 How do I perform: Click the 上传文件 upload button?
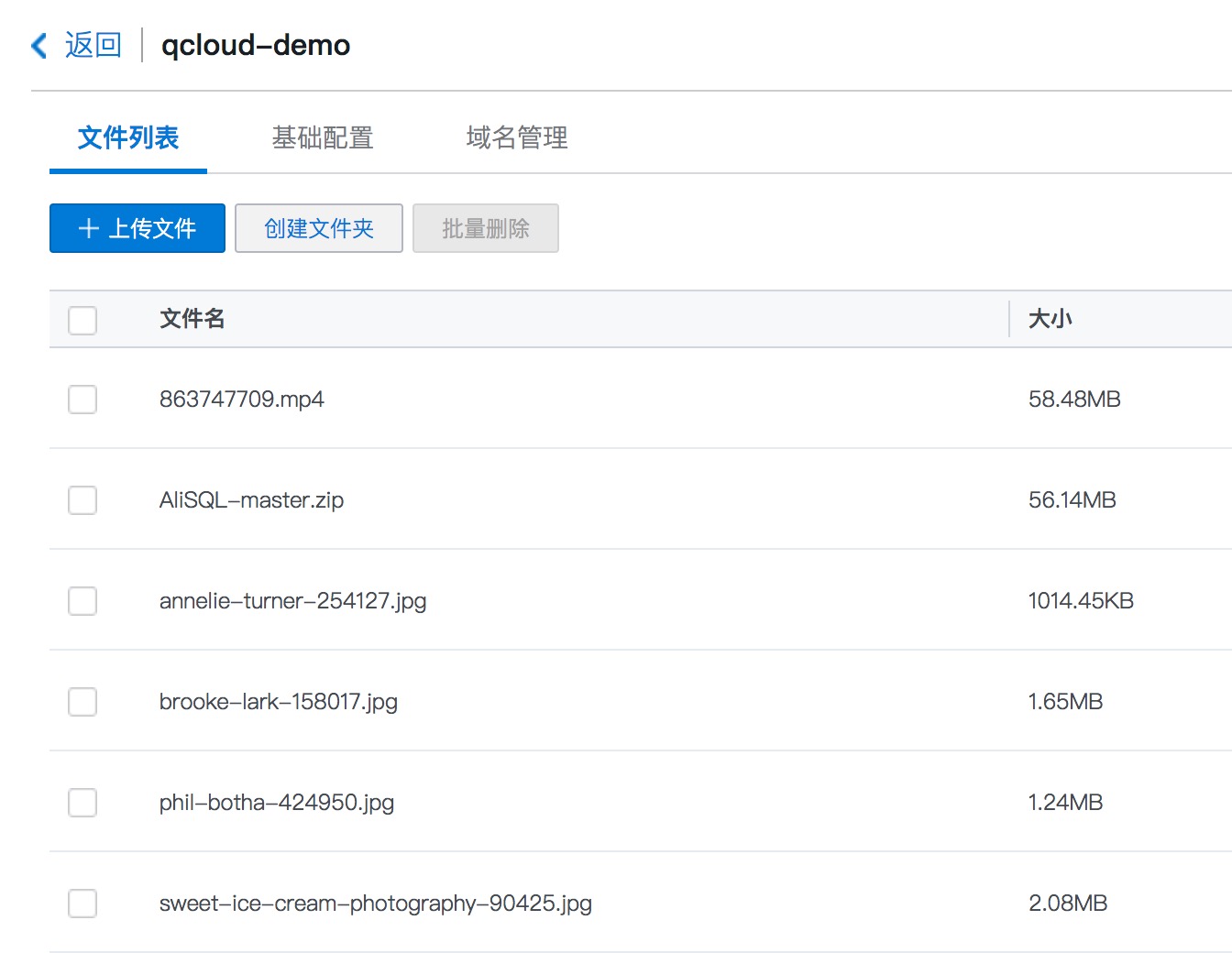(x=137, y=228)
